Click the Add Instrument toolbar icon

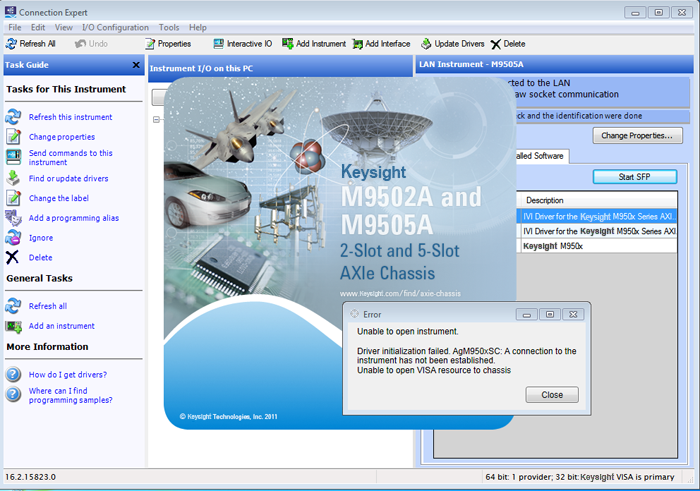pos(288,44)
